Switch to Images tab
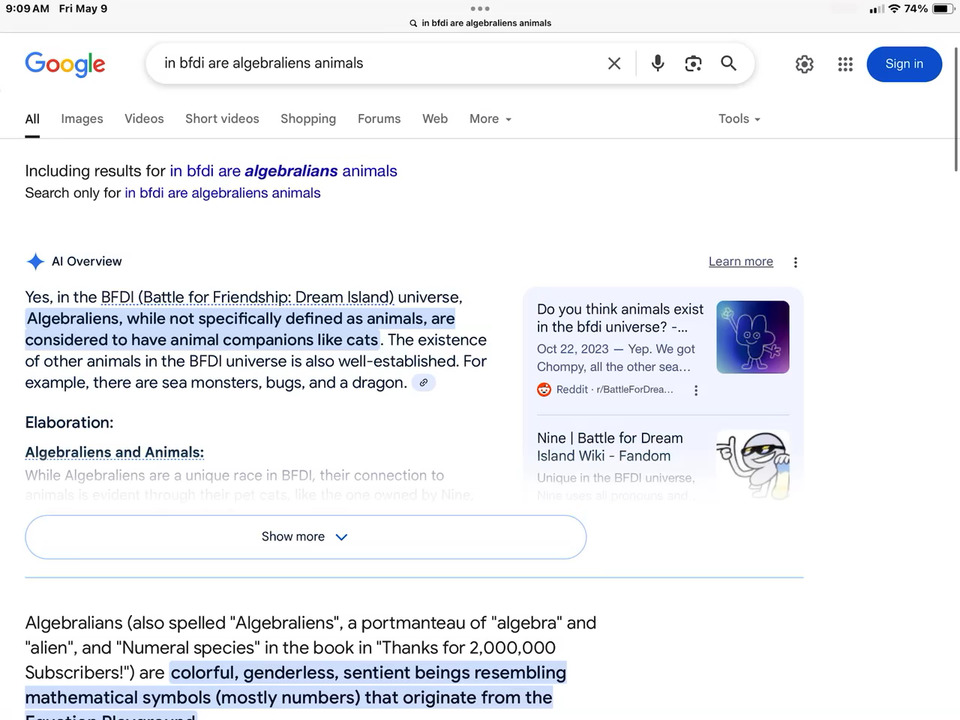The height and width of the screenshot is (720, 960). pyautogui.click(x=82, y=119)
